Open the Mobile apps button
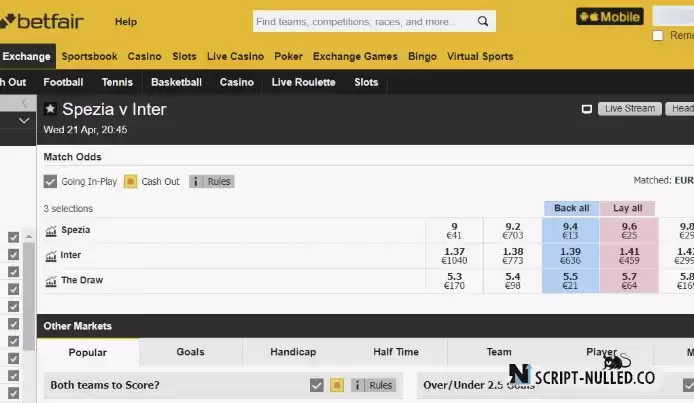This screenshot has width=694, height=403. (610, 17)
